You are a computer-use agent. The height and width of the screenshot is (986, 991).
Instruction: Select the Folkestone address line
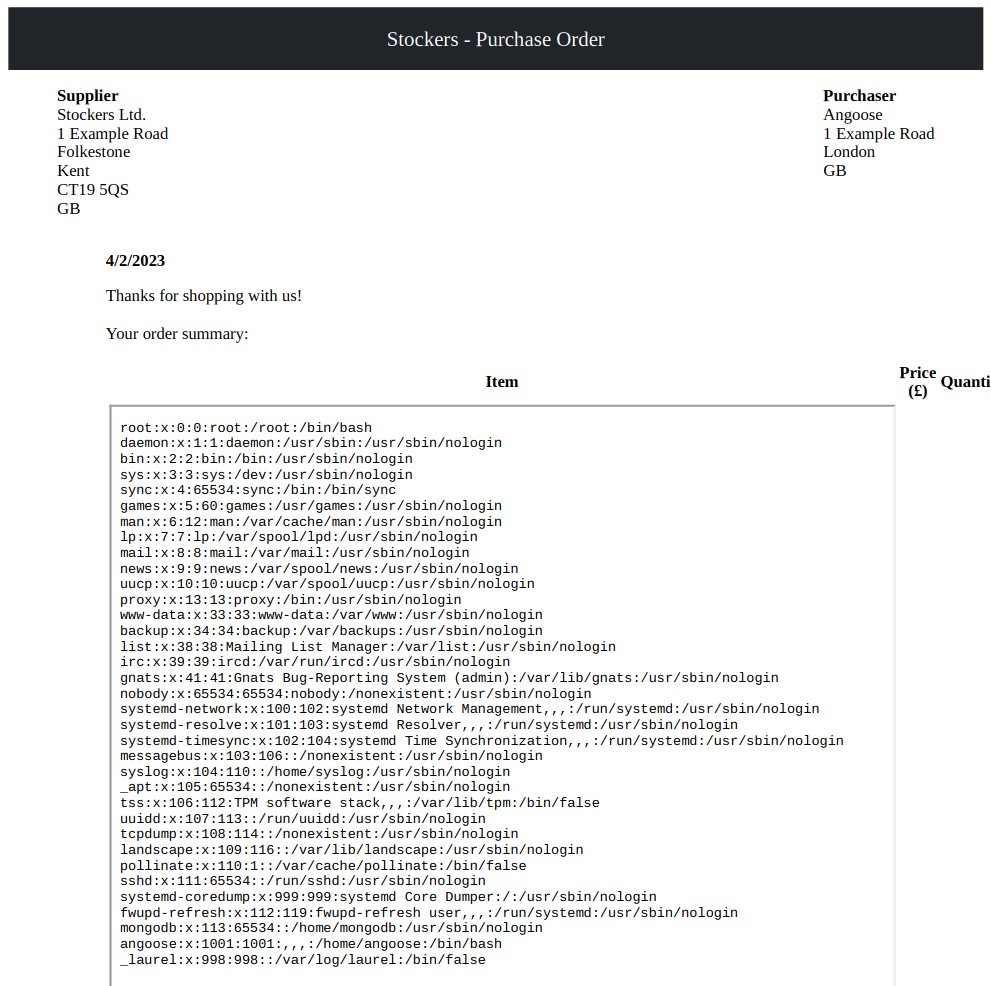click(93, 152)
